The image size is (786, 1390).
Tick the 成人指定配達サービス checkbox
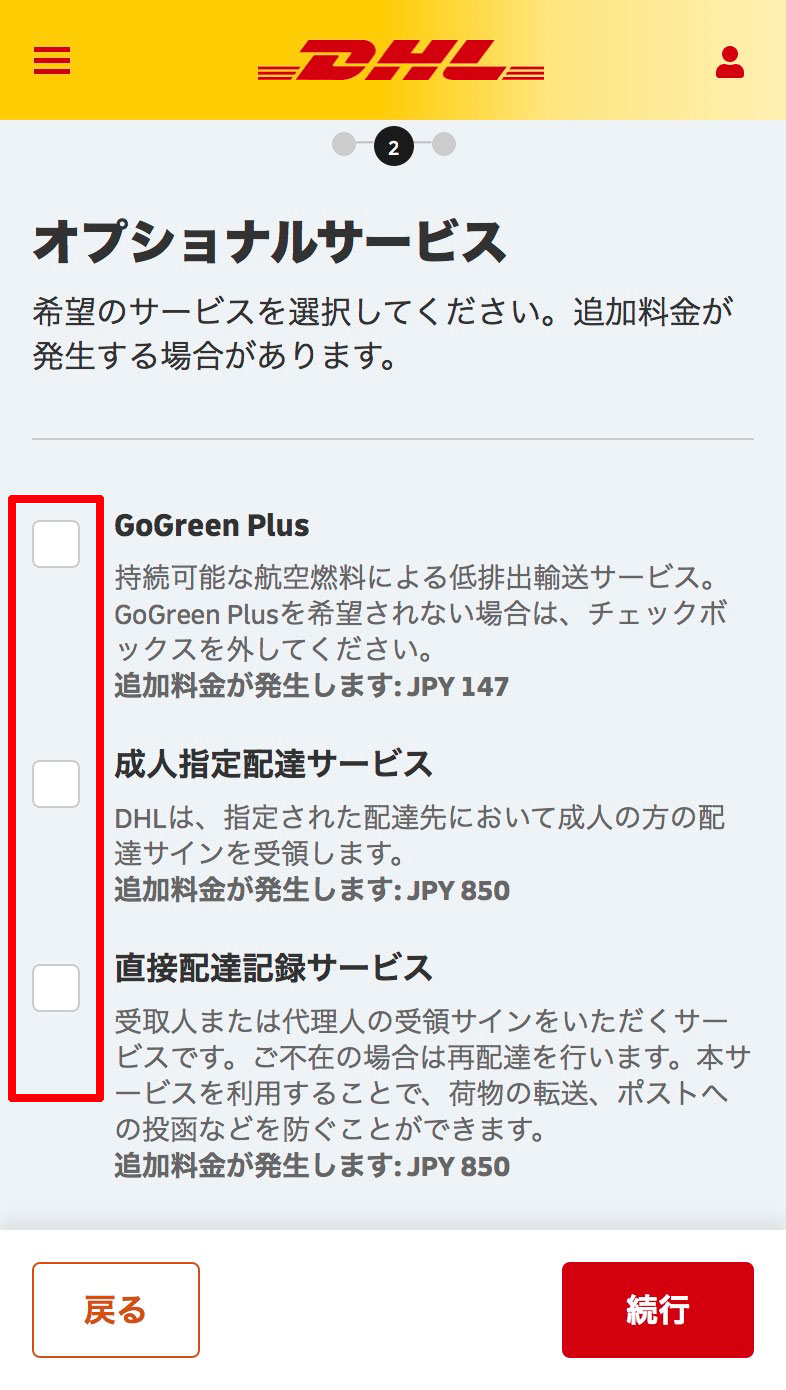tap(56, 784)
